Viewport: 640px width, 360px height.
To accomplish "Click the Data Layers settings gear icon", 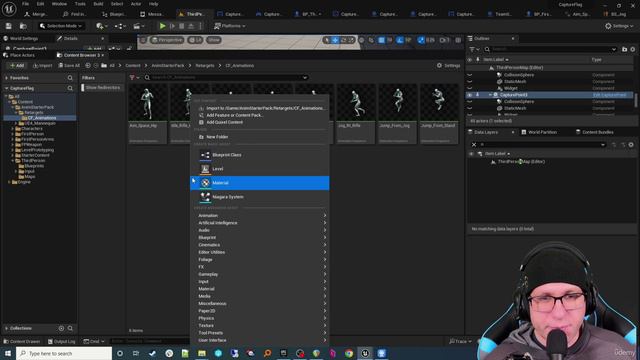I will 631,144.
